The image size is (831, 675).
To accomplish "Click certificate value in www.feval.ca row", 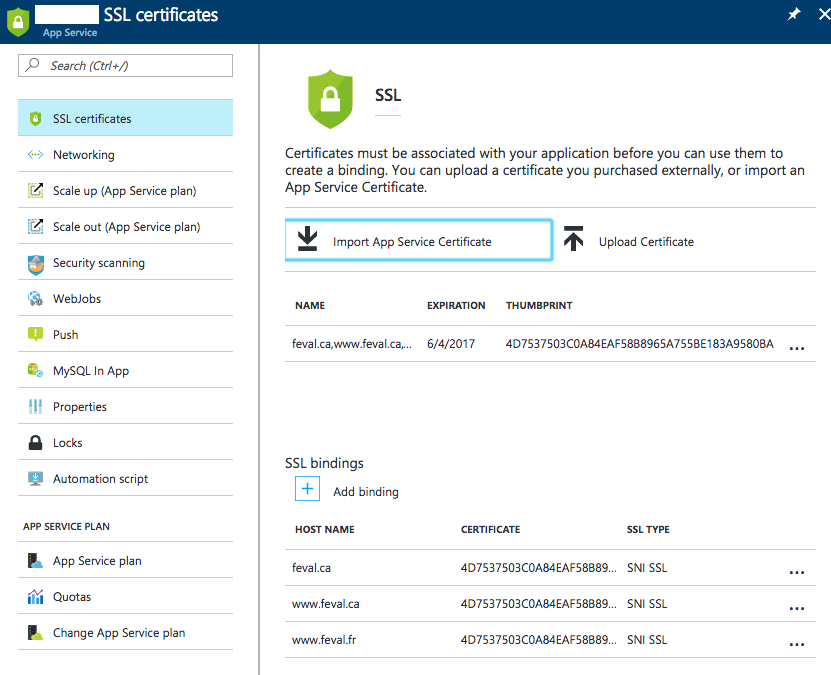I will 538,604.
